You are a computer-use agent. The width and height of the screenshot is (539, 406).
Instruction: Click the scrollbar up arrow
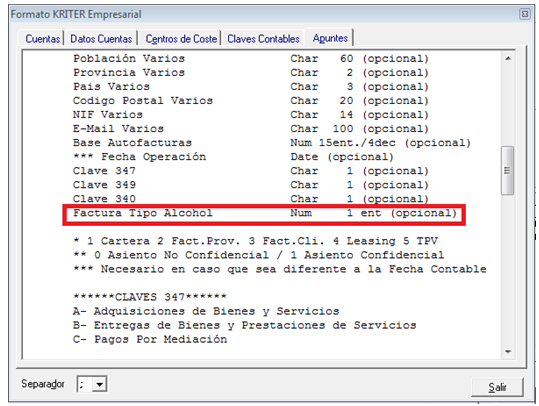pos(508,59)
